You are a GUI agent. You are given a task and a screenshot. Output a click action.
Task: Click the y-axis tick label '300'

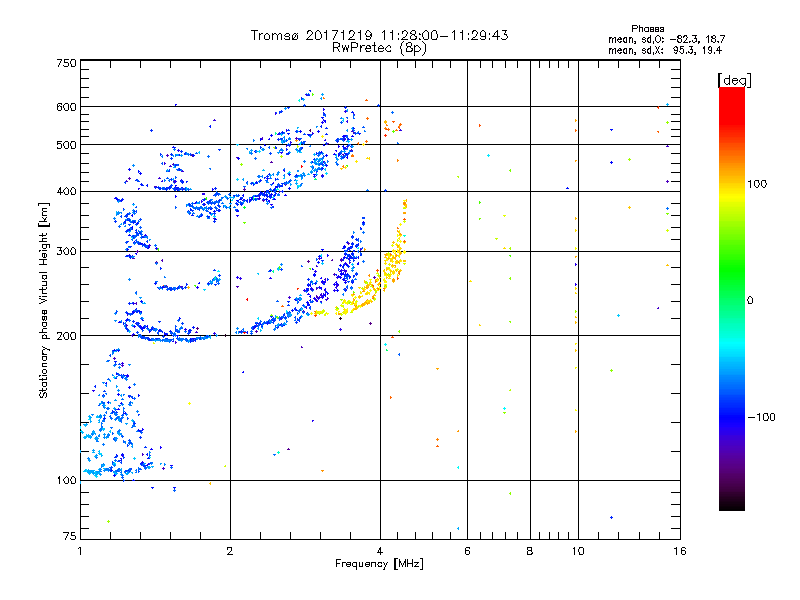67,251
